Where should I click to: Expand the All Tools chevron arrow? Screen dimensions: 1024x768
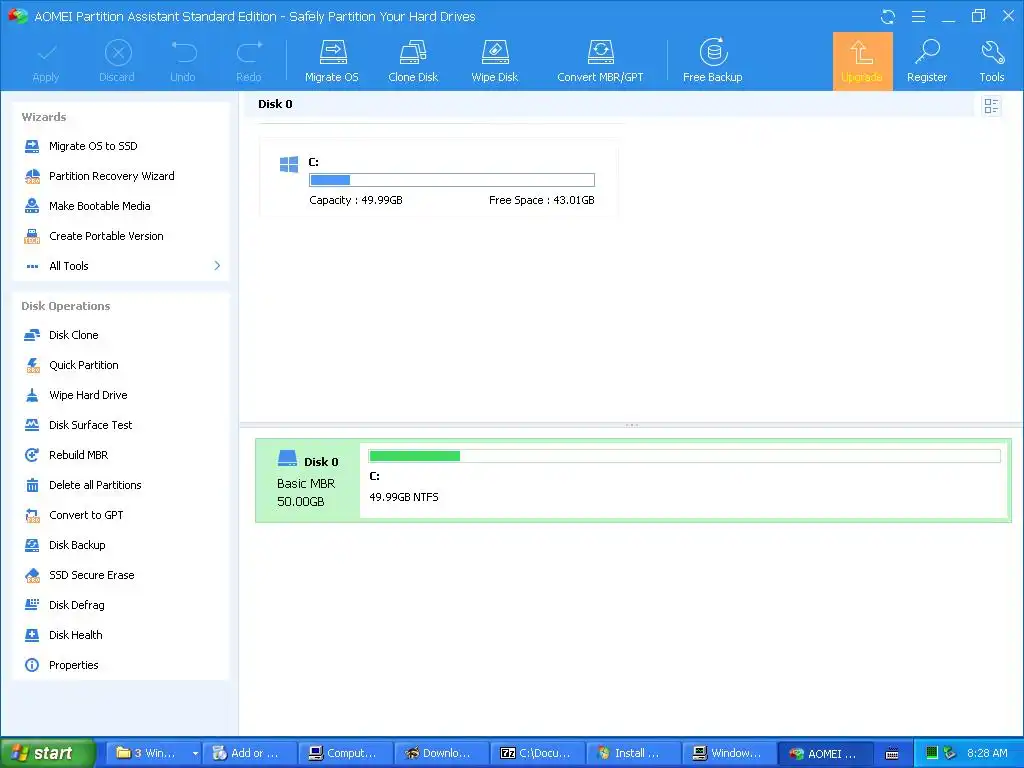pos(217,266)
